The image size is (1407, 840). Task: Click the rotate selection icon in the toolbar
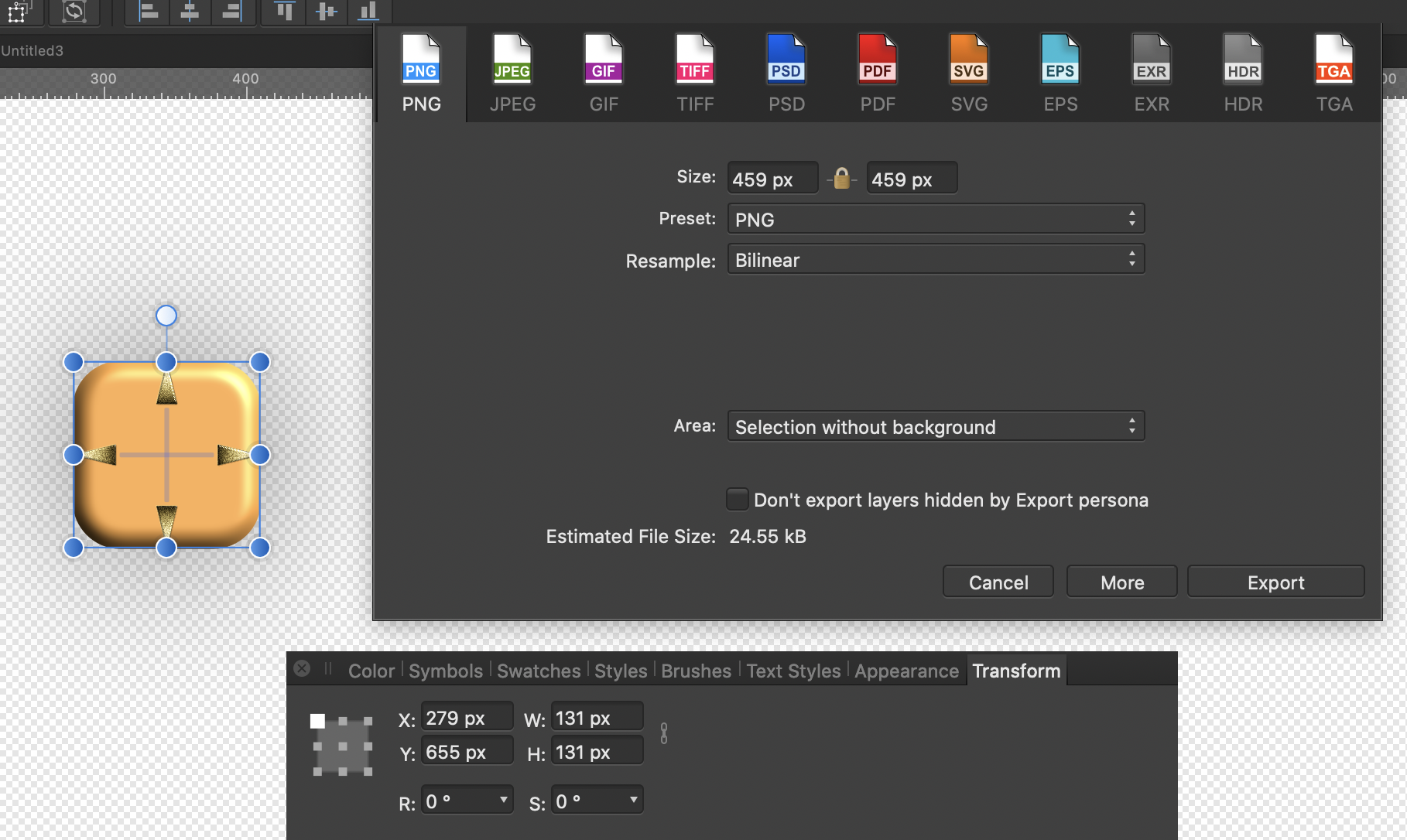coord(74,11)
